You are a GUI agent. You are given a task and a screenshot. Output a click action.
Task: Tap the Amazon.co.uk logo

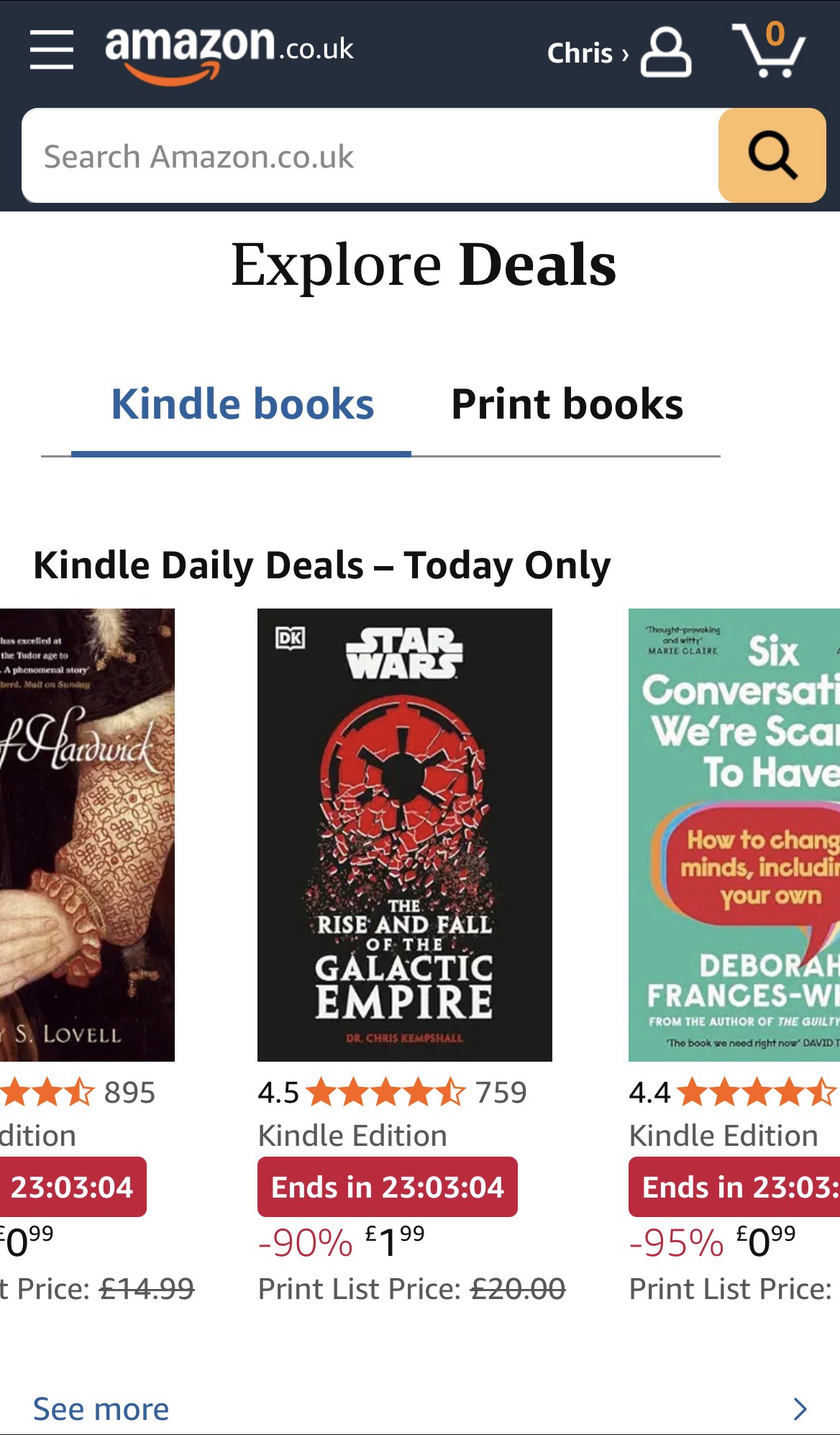pyautogui.click(x=229, y=52)
